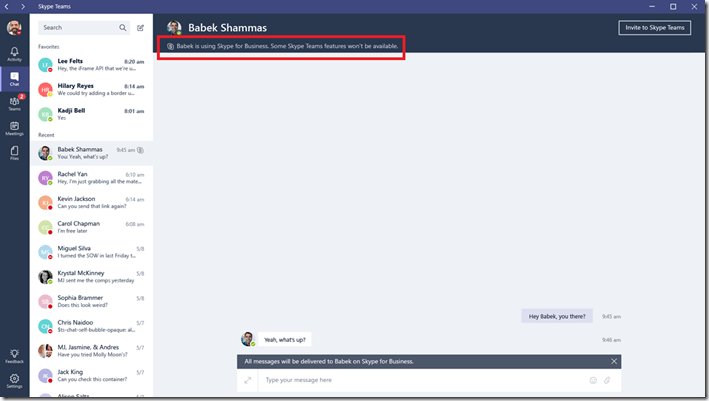Dismiss the Skype for Business delivery notice
Image resolution: width=709 pixels, height=401 pixels.
pyautogui.click(x=614, y=361)
